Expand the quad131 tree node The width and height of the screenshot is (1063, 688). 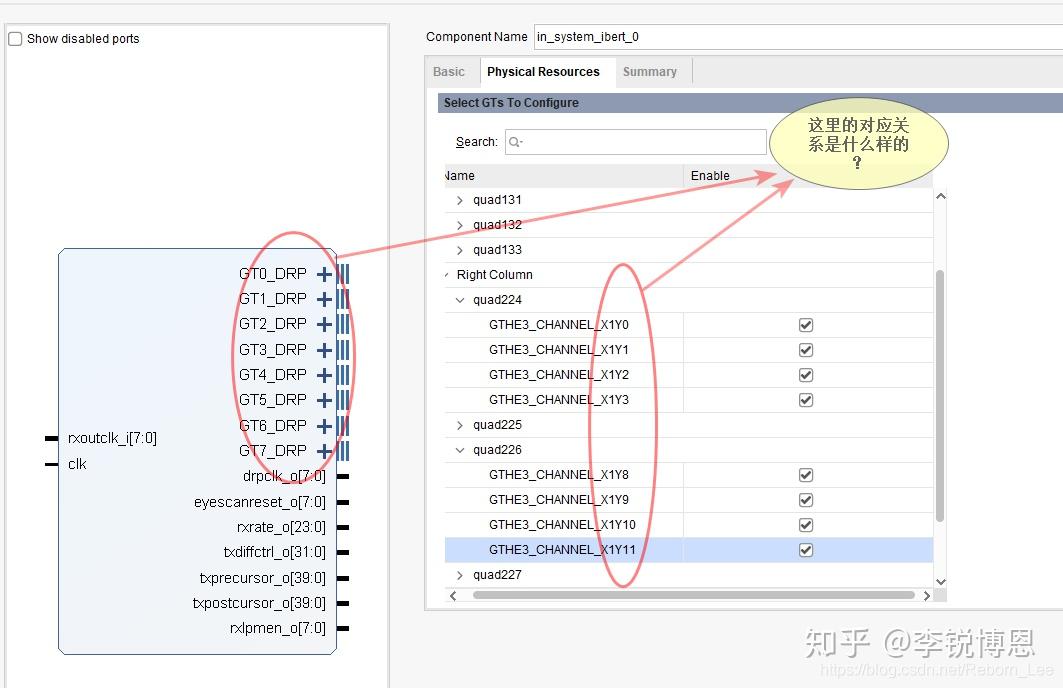[x=459, y=199]
